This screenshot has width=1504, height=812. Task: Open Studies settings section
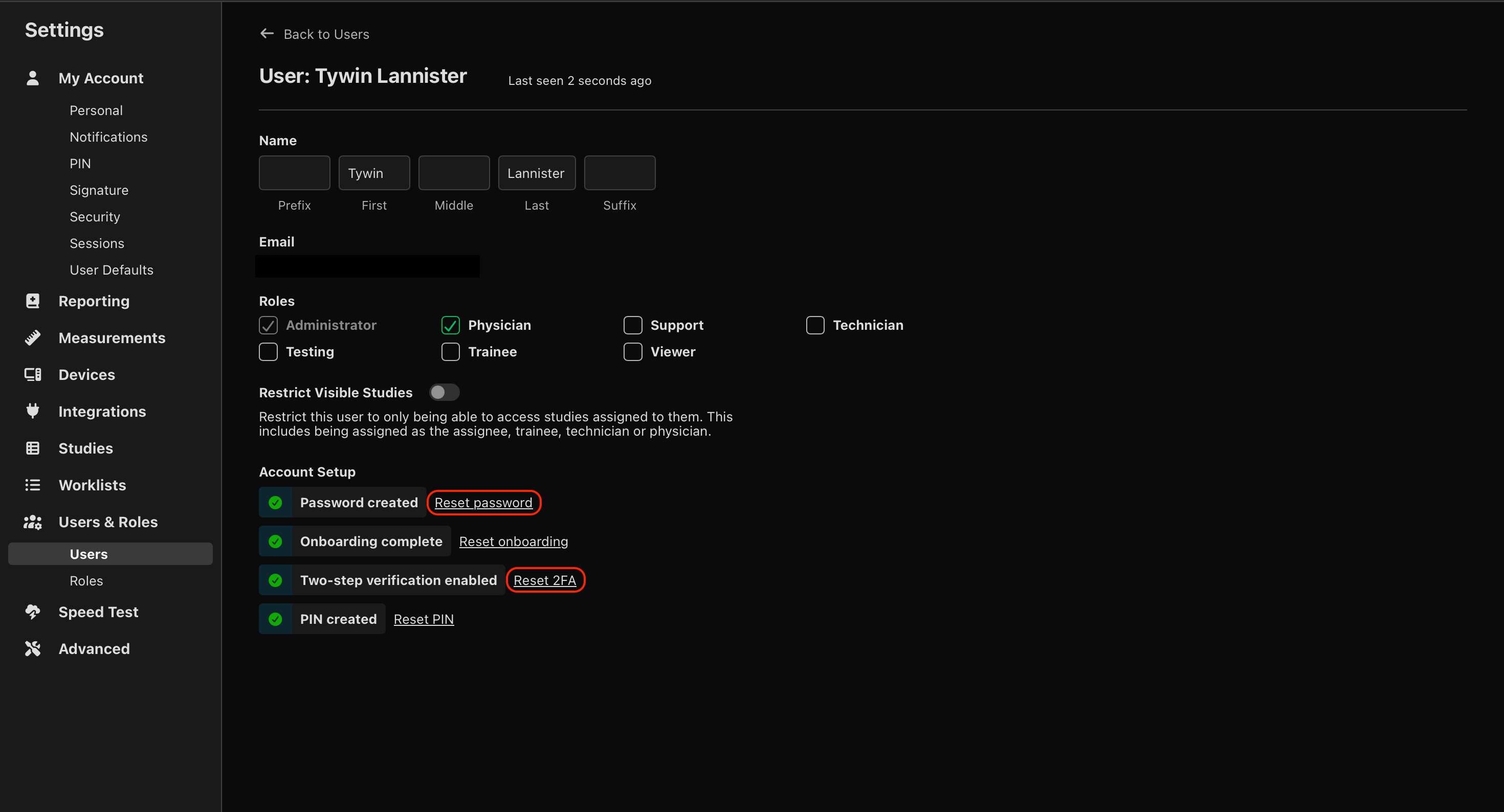pyautogui.click(x=86, y=448)
